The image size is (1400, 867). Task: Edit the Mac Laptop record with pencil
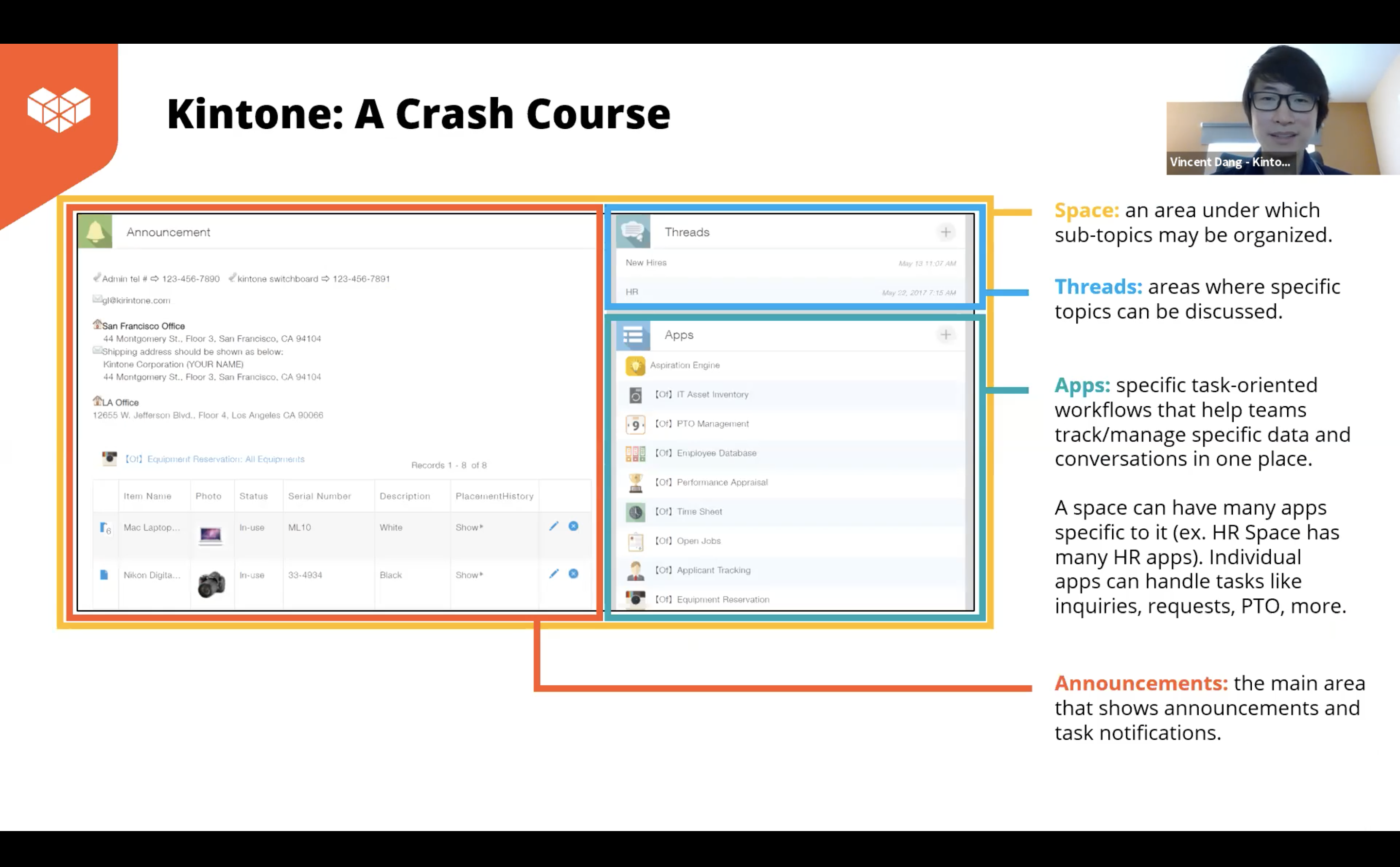pos(554,526)
